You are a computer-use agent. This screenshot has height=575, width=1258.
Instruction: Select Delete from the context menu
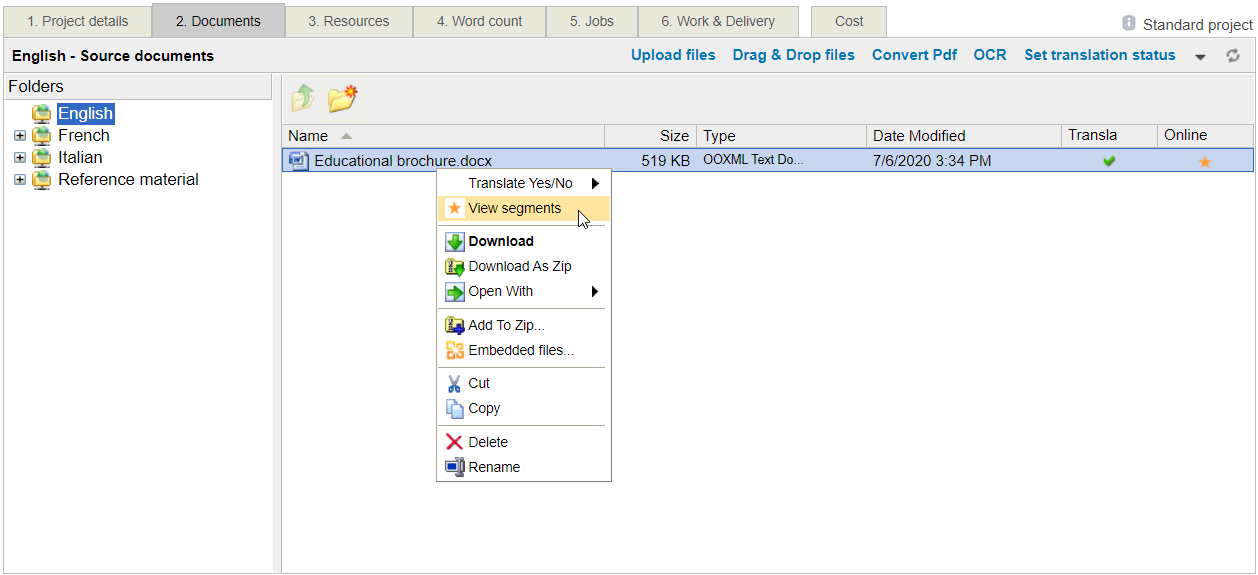(x=488, y=442)
